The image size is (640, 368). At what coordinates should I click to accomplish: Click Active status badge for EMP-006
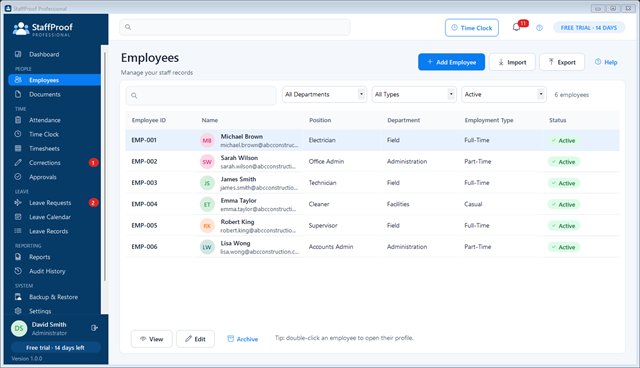tap(563, 247)
